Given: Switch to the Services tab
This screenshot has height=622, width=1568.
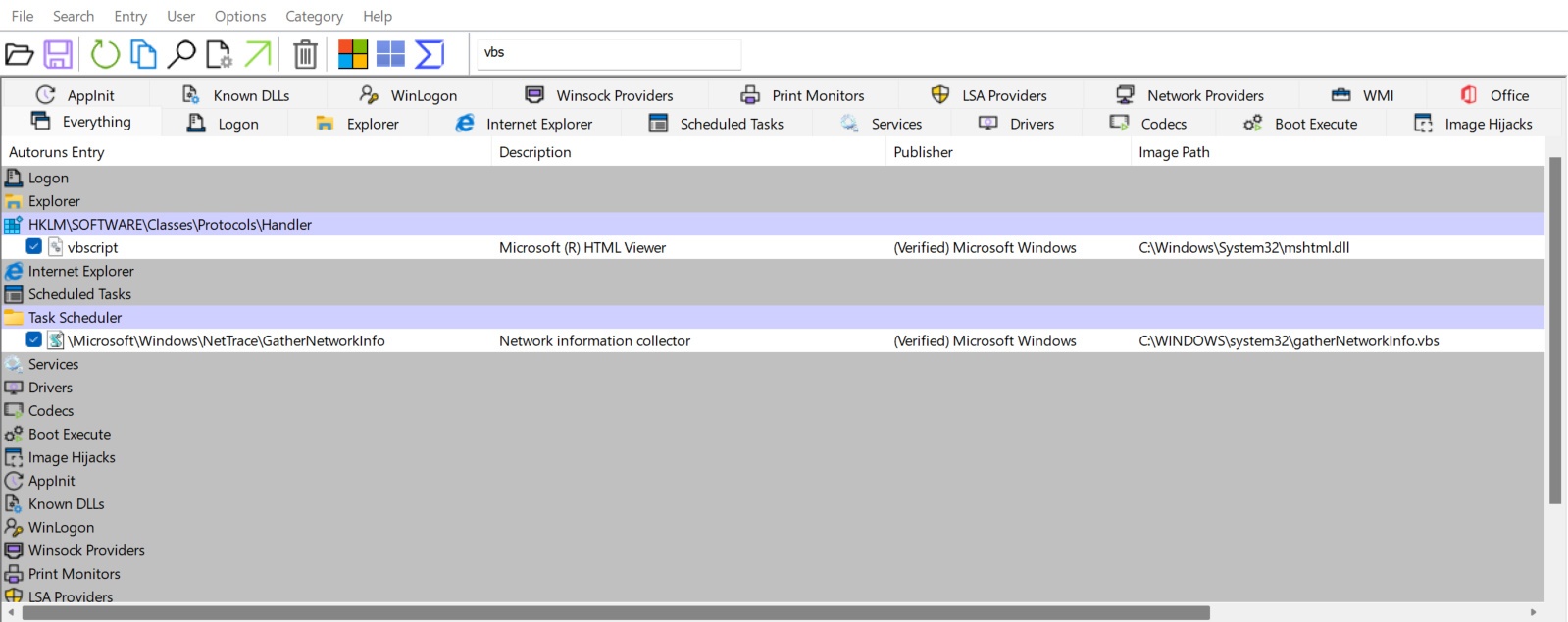Looking at the screenshot, I should click(881, 124).
